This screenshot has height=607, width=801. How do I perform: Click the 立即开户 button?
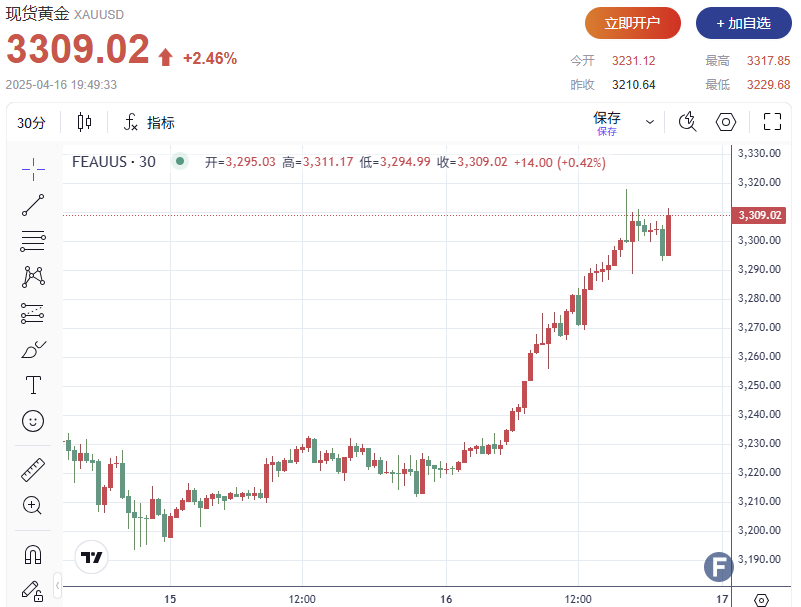click(633, 23)
